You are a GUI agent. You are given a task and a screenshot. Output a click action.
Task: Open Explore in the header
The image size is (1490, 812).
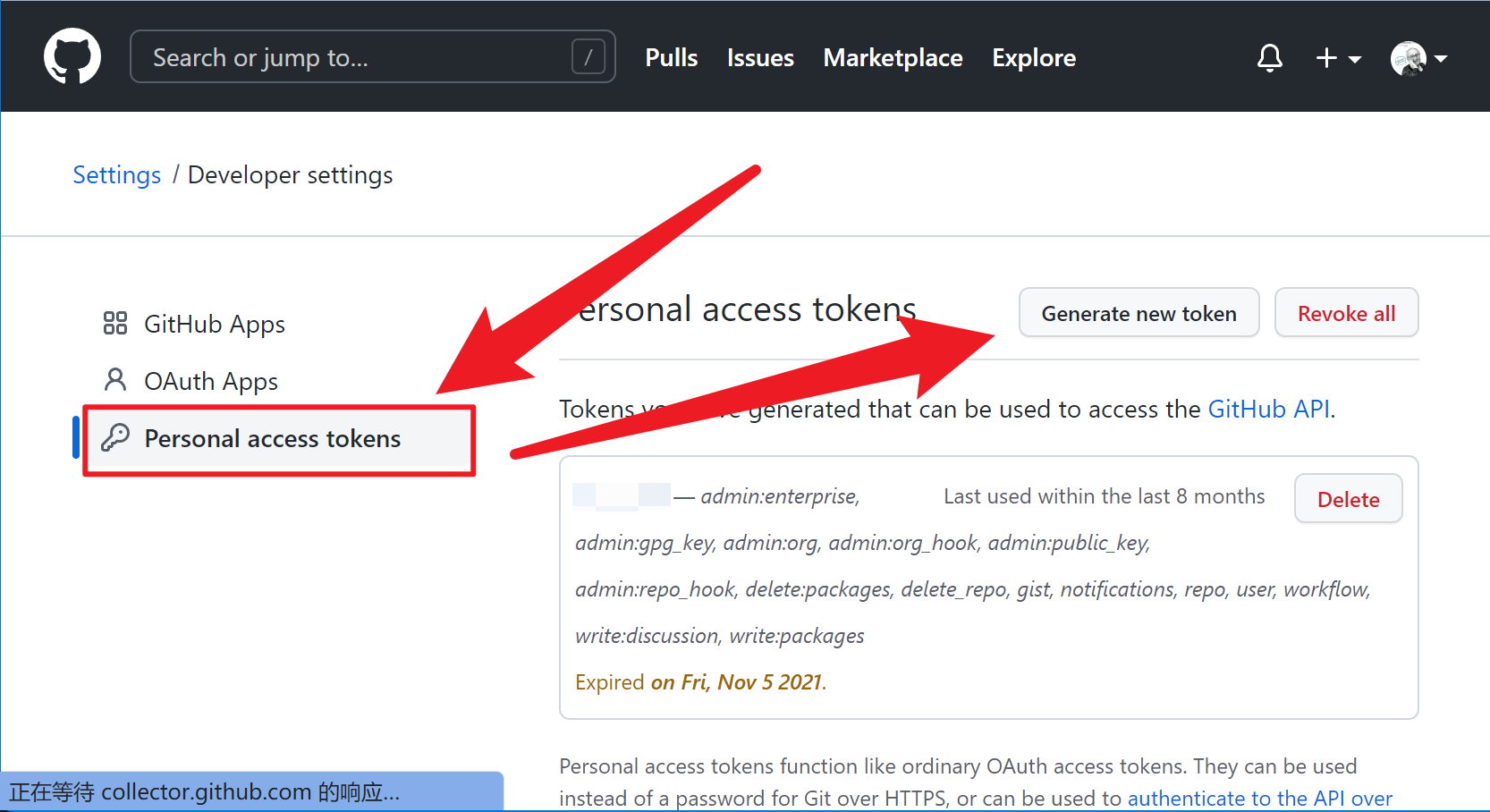point(1034,58)
